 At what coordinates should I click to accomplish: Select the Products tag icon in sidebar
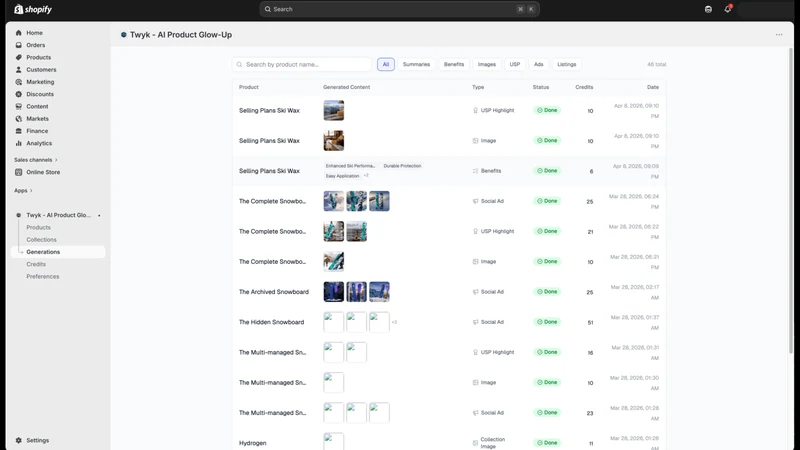19,57
